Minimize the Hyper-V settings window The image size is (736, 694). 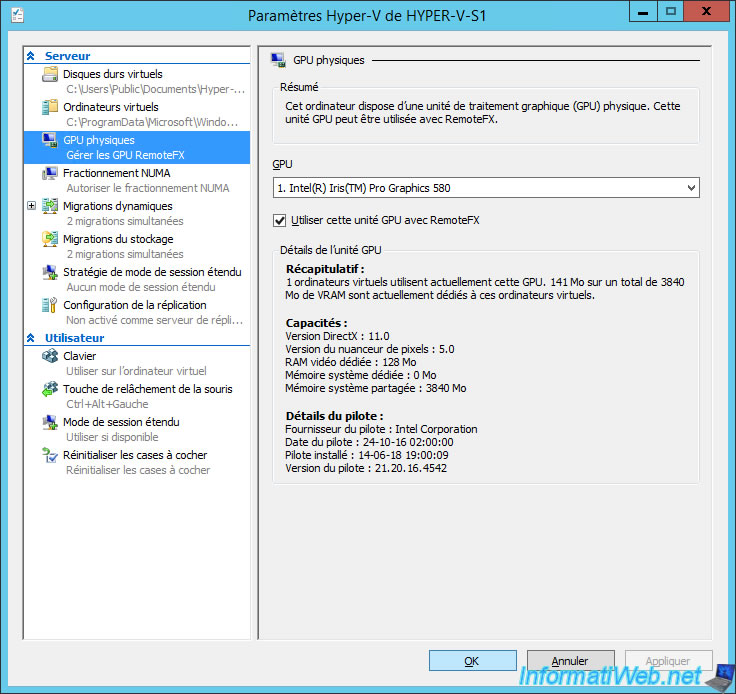(x=643, y=11)
